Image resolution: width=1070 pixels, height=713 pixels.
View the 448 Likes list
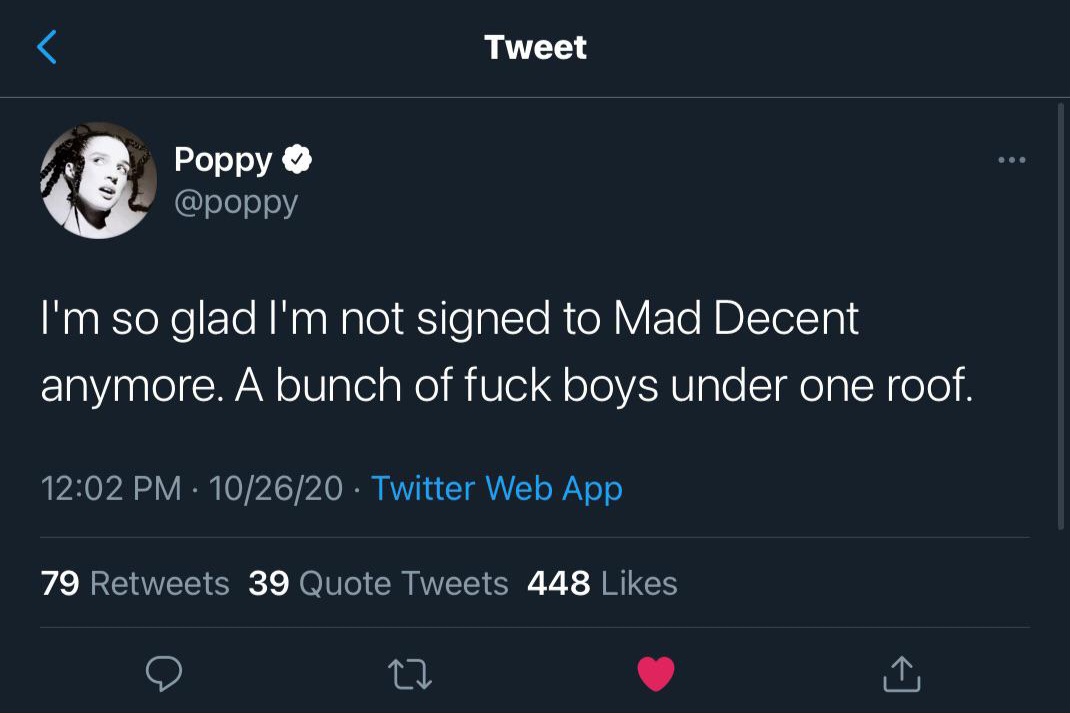(602, 583)
